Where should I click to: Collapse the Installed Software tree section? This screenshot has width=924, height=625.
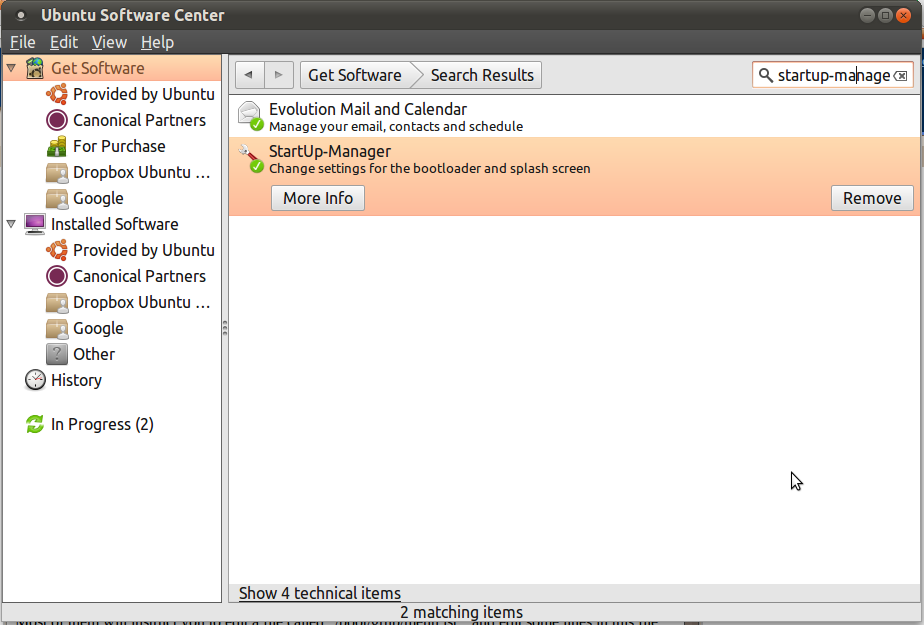[x=11, y=224]
